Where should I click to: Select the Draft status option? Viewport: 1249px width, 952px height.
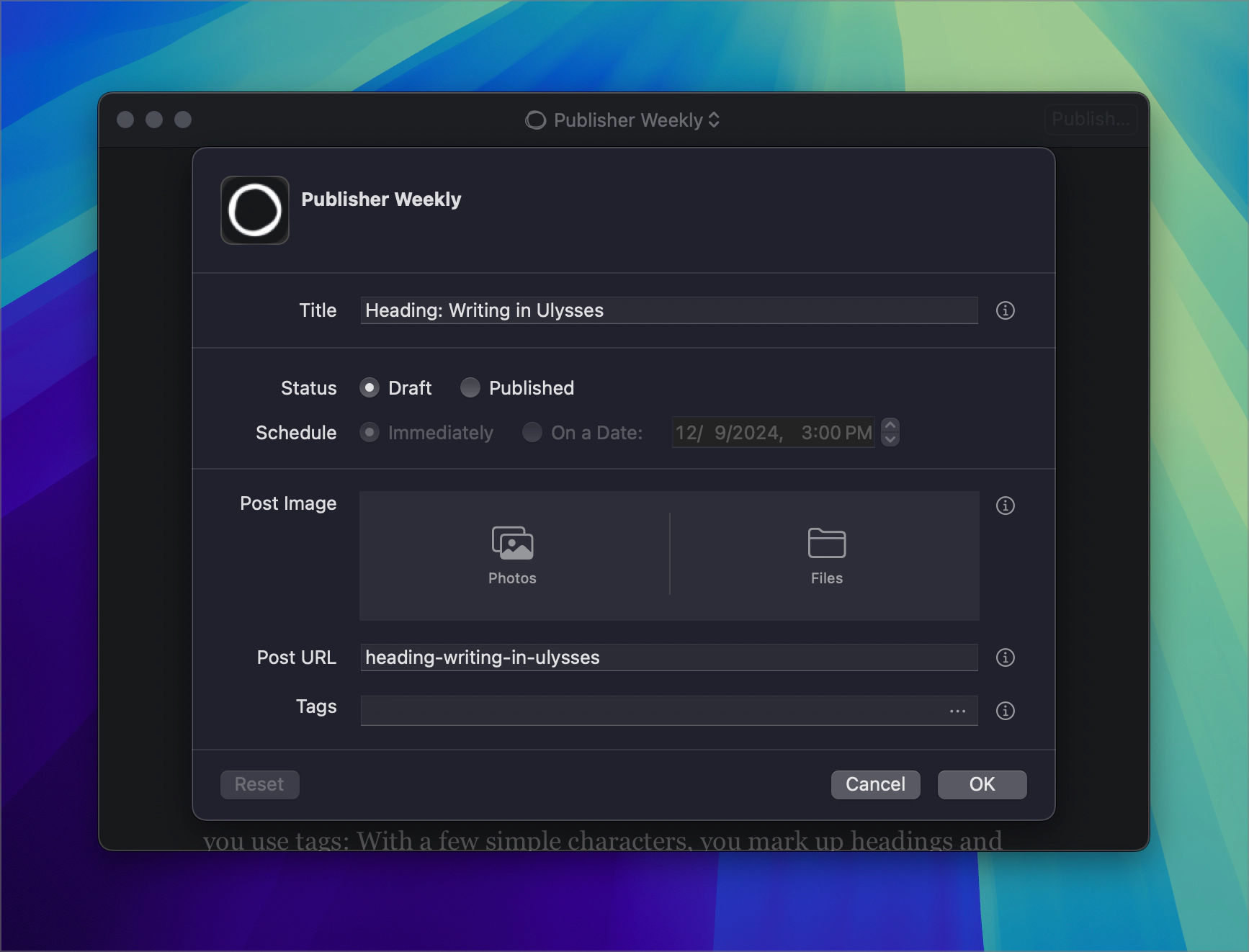coord(370,388)
